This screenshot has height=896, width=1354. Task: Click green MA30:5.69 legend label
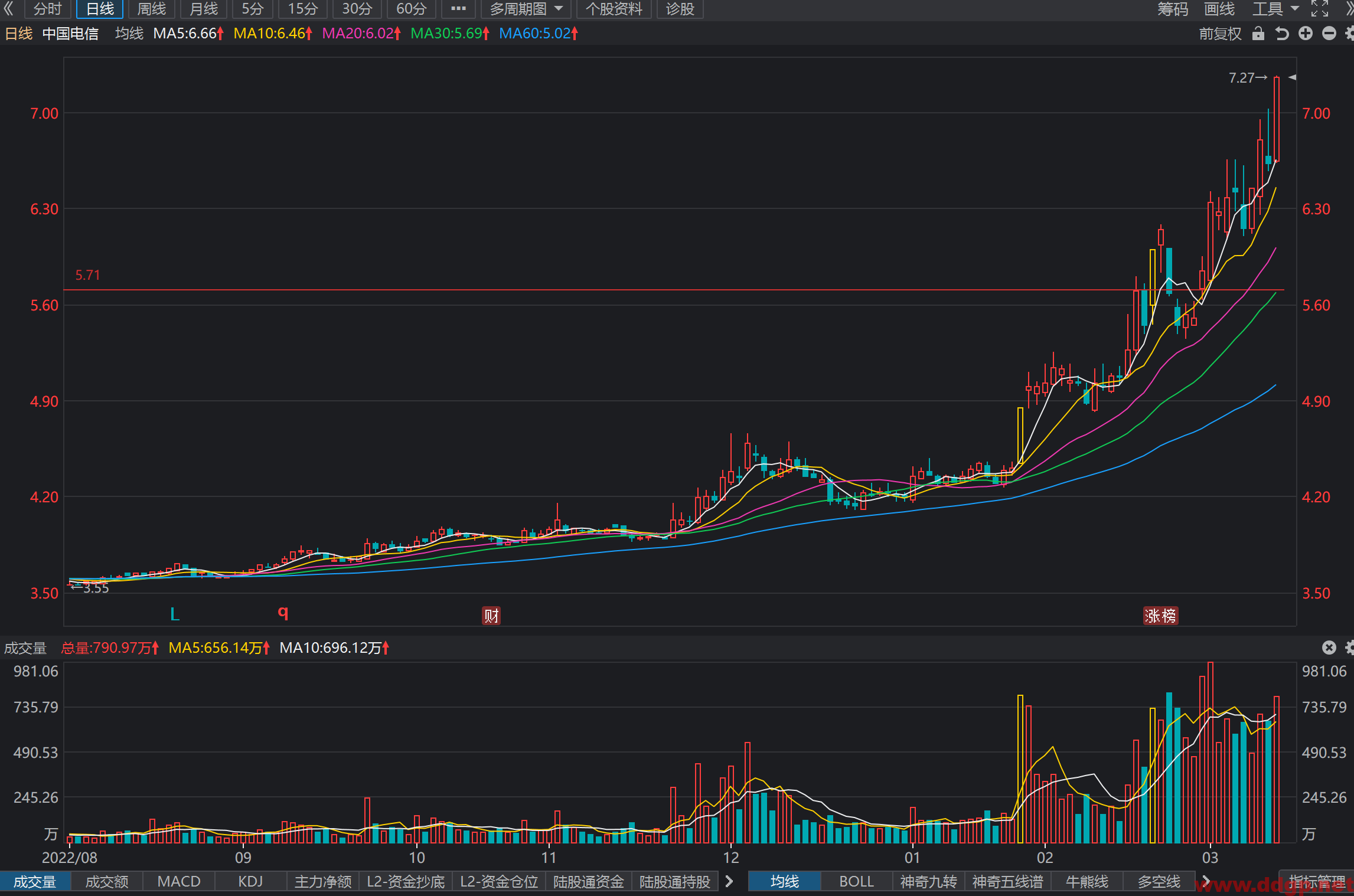(450, 34)
